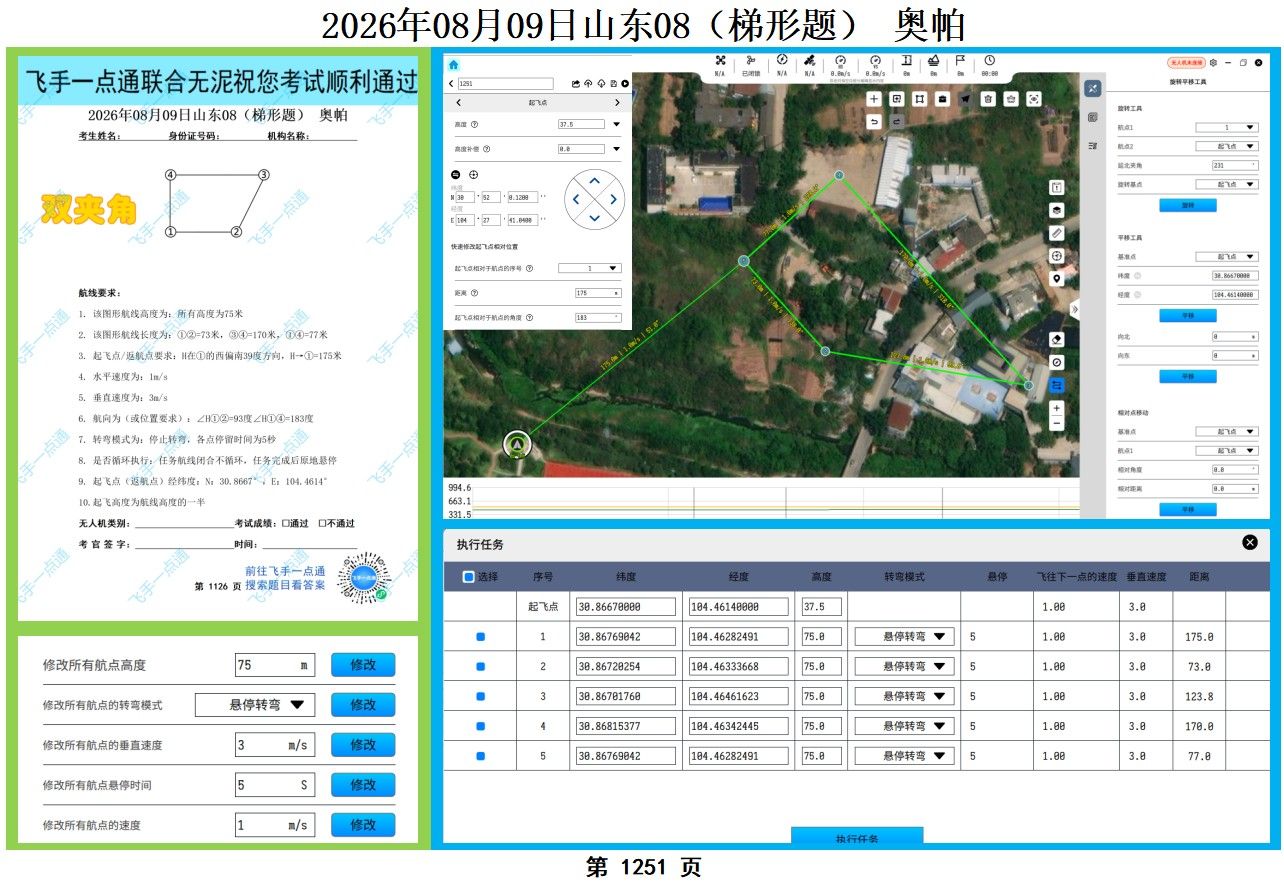Go to the home screen icon

(453, 64)
